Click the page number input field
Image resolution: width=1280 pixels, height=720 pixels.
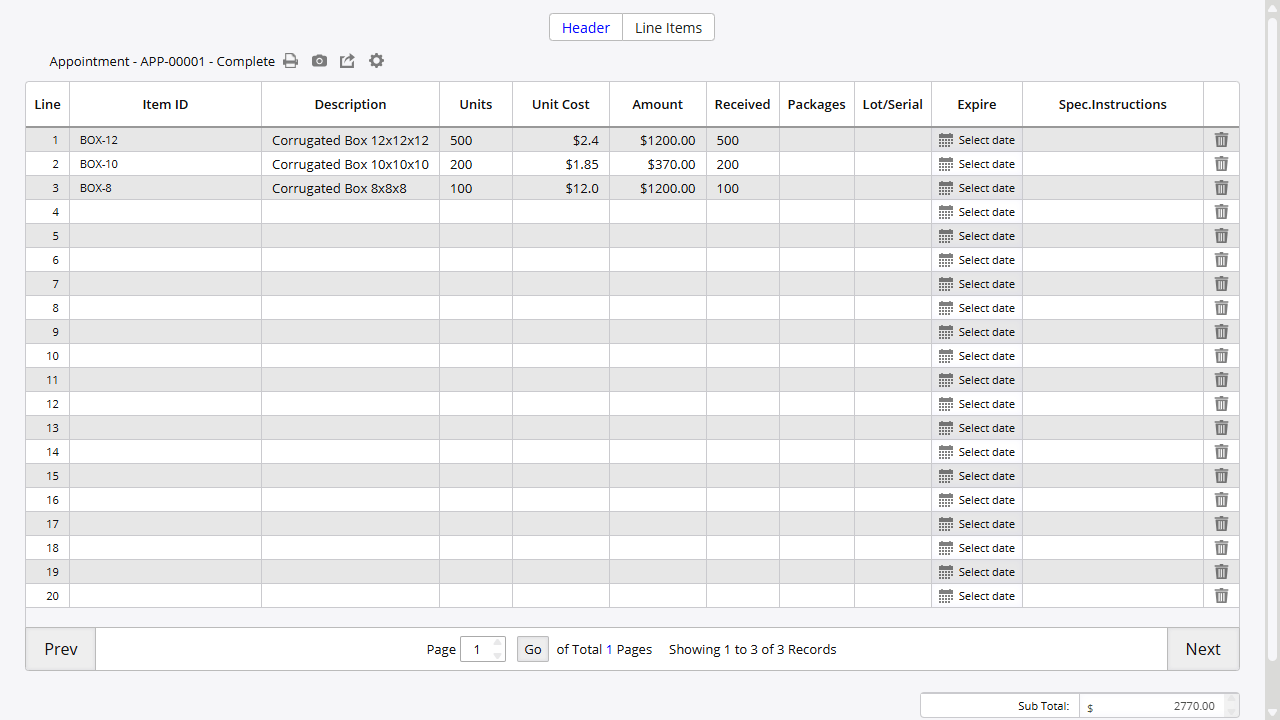(476, 650)
